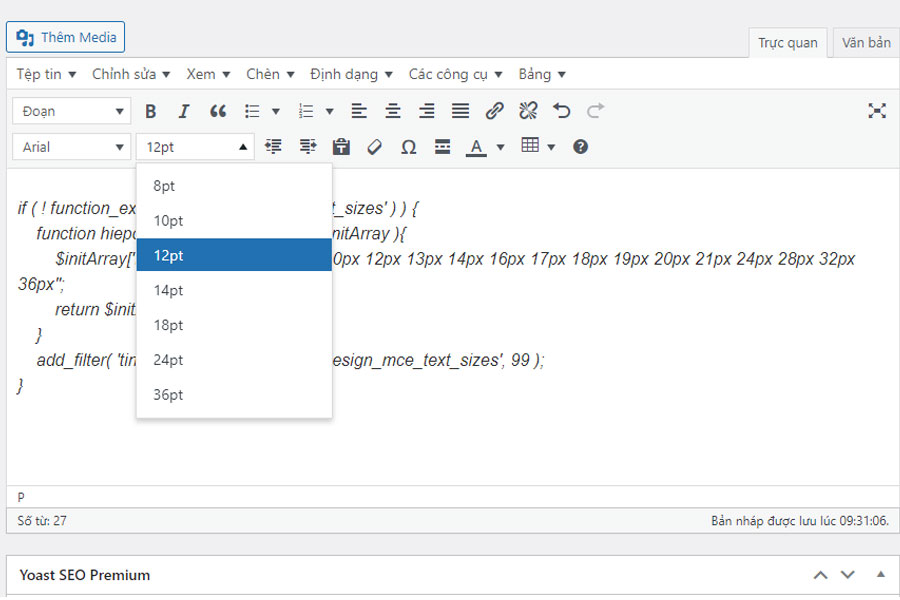Insert a special character (omega)
Viewport: 900px width, 600px height.
pyautogui.click(x=409, y=147)
